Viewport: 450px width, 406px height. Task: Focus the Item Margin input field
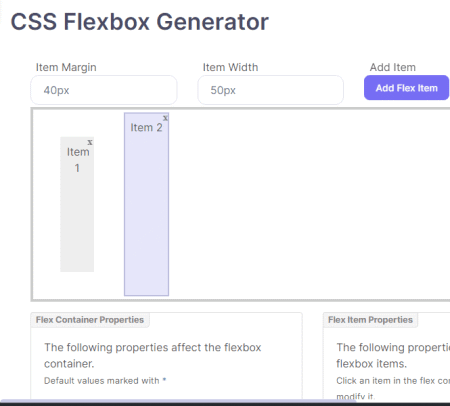tap(104, 90)
